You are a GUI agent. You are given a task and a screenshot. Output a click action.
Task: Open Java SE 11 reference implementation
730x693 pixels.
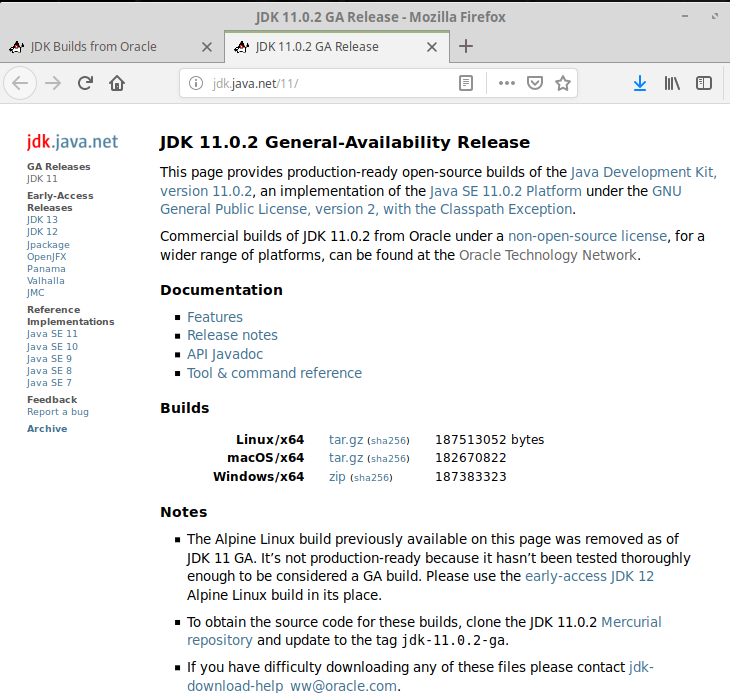(52, 334)
